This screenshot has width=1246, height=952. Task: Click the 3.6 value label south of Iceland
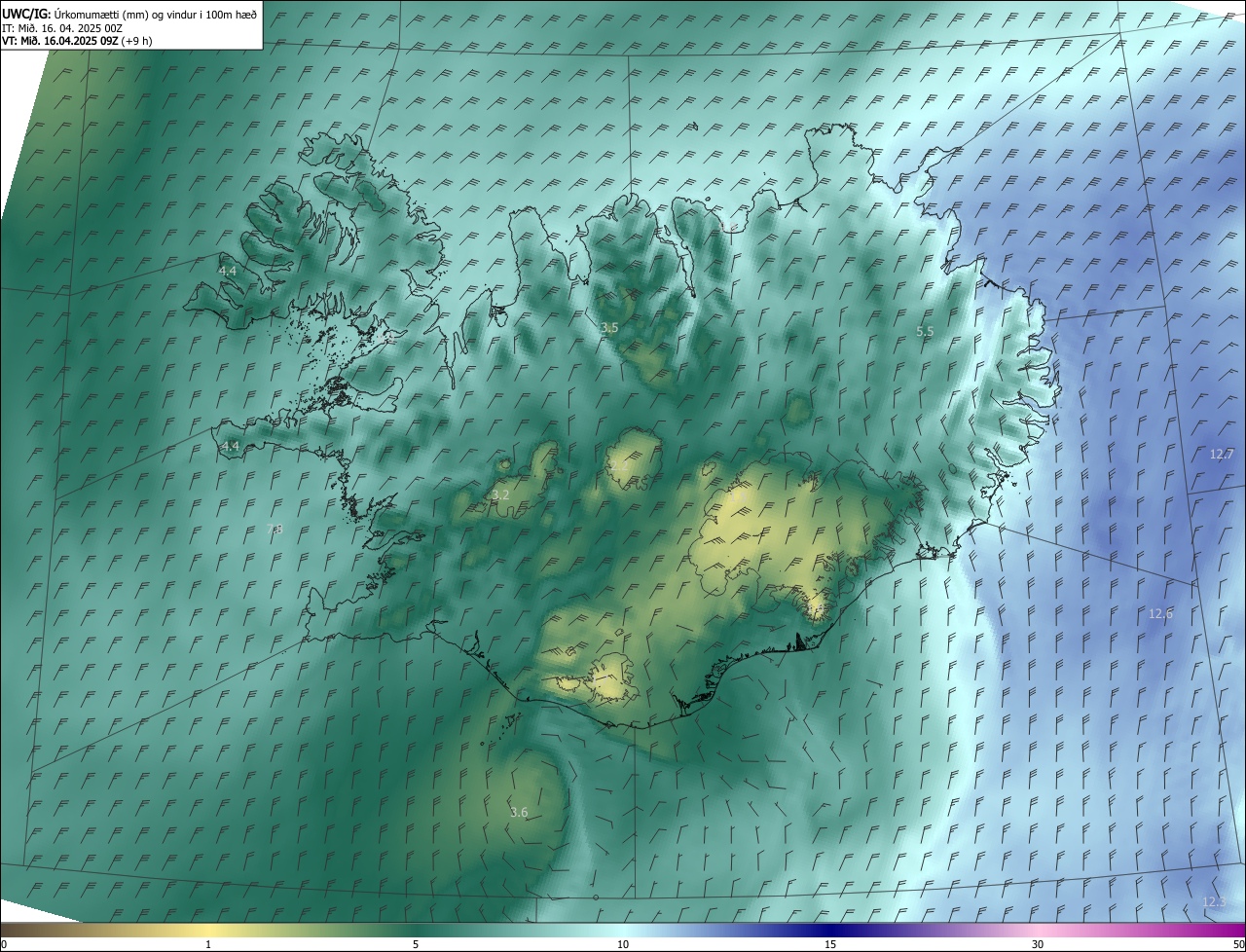[x=519, y=813]
